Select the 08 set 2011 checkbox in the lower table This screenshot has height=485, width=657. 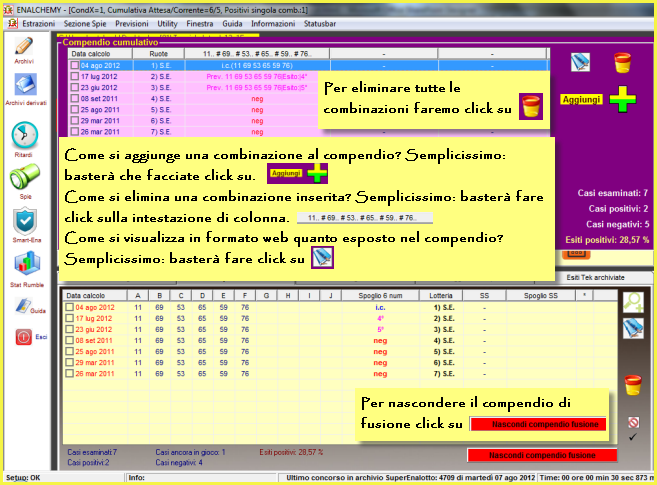[x=69, y=340]
